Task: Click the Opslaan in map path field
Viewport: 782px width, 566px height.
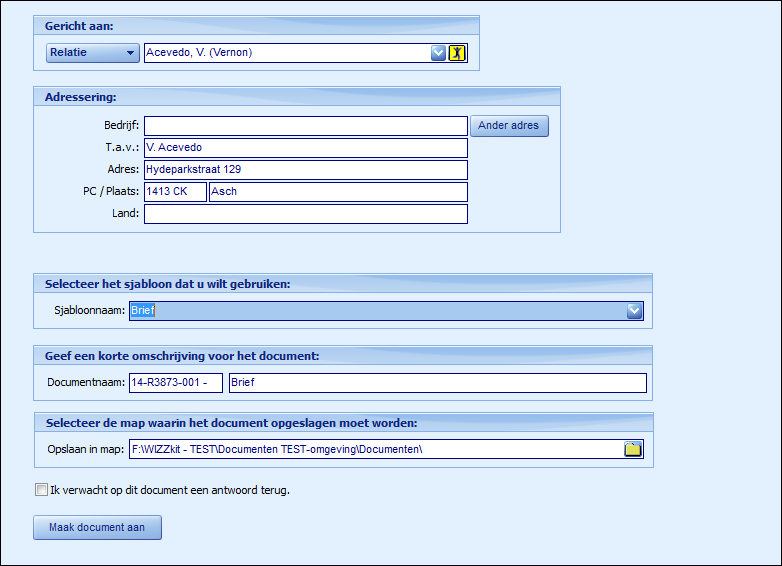Action: coord(375,449)
